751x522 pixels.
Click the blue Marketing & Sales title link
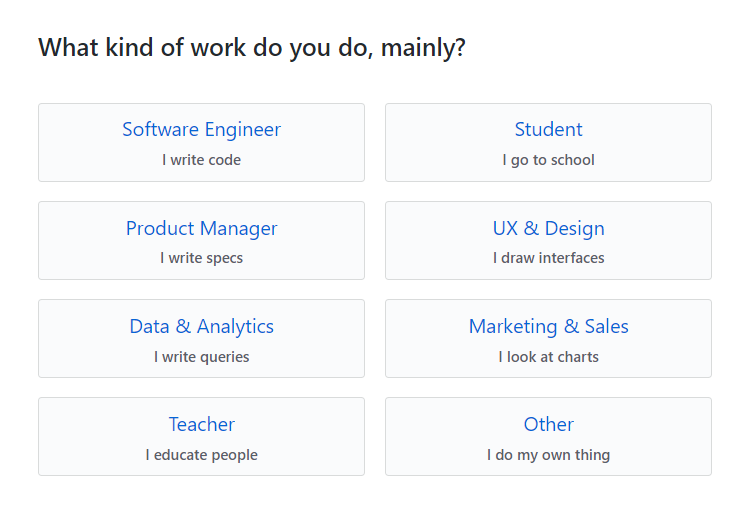coord(548,326)
